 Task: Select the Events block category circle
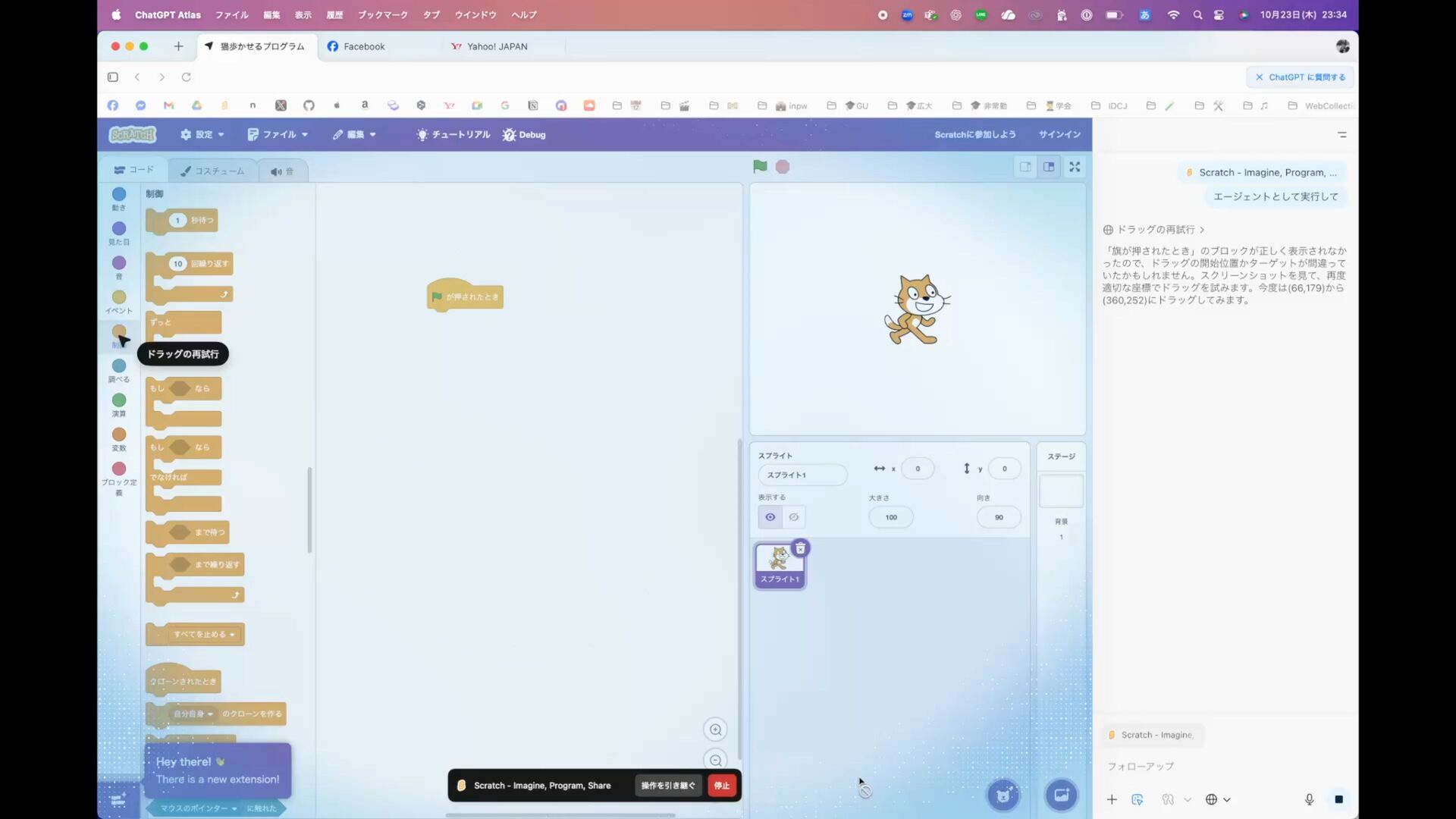[x=119, y=297]
